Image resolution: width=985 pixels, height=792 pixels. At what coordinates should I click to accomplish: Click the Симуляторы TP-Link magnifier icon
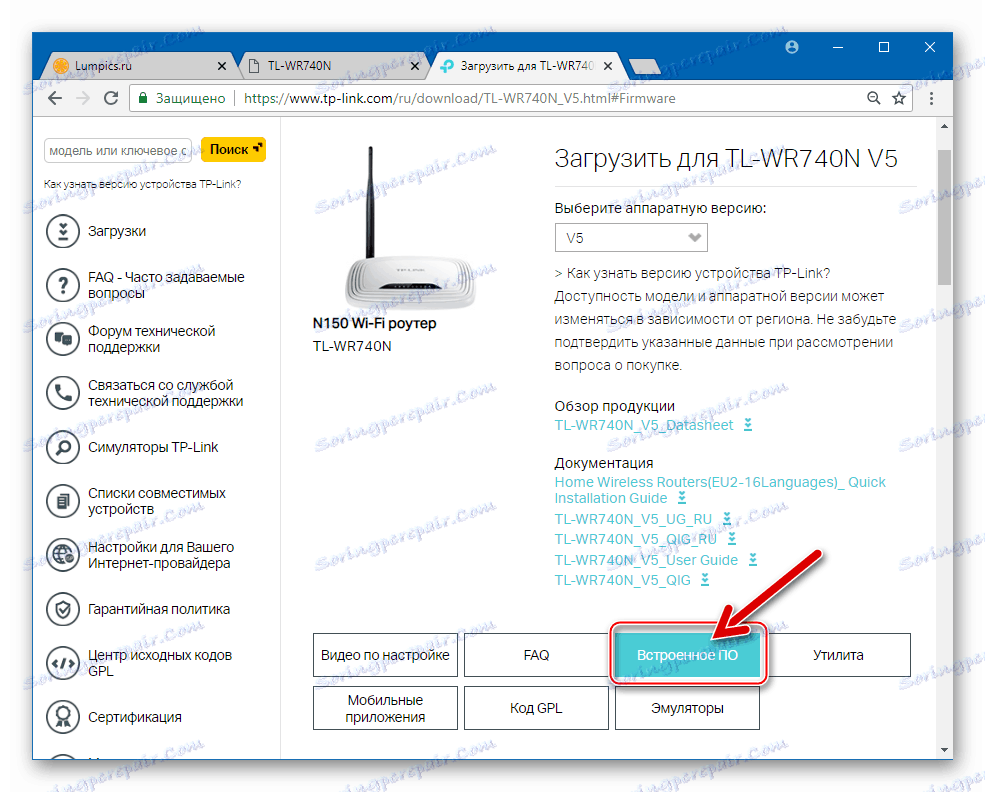pos(63,447)
